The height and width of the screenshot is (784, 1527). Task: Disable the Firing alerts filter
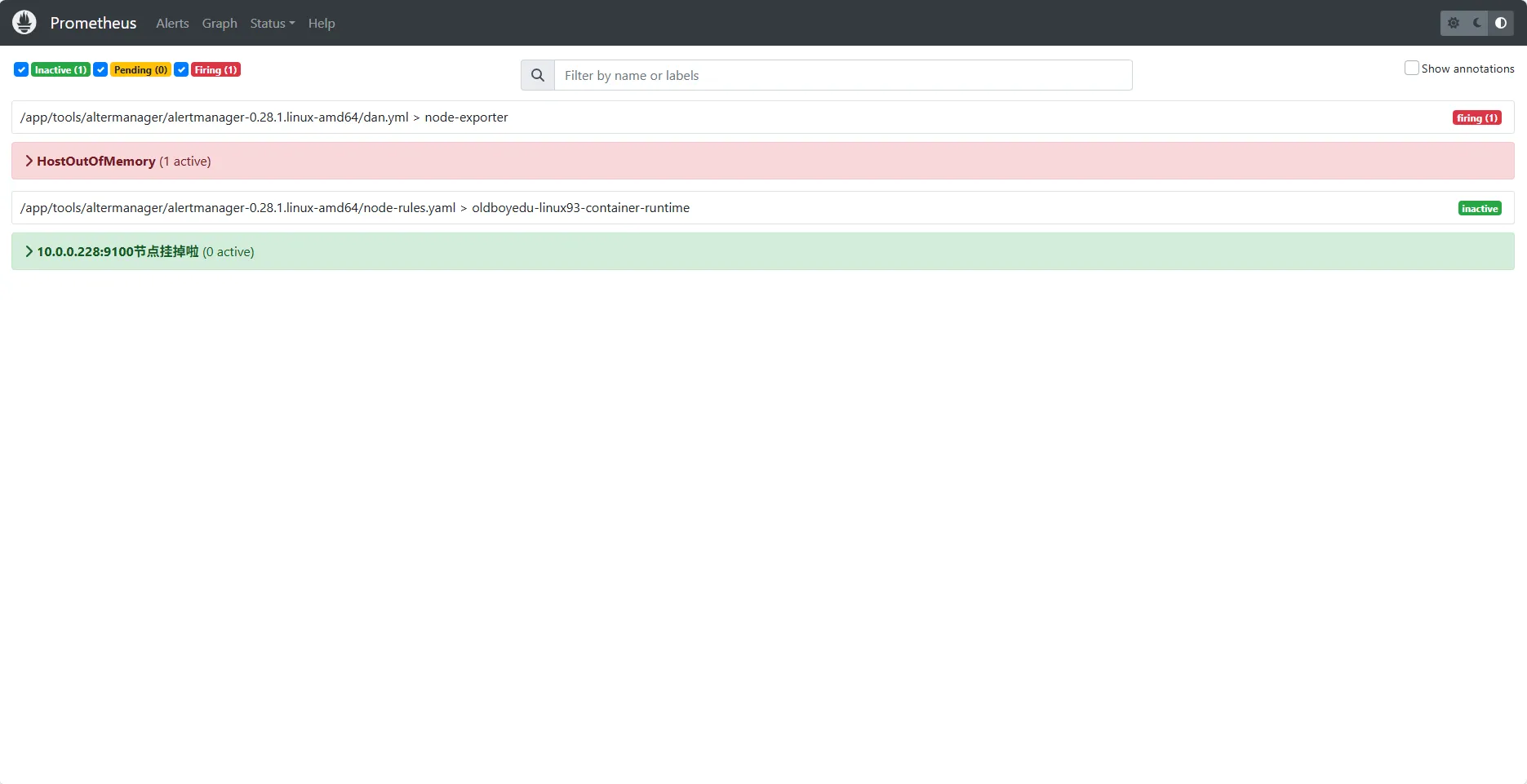click(181, 69)
